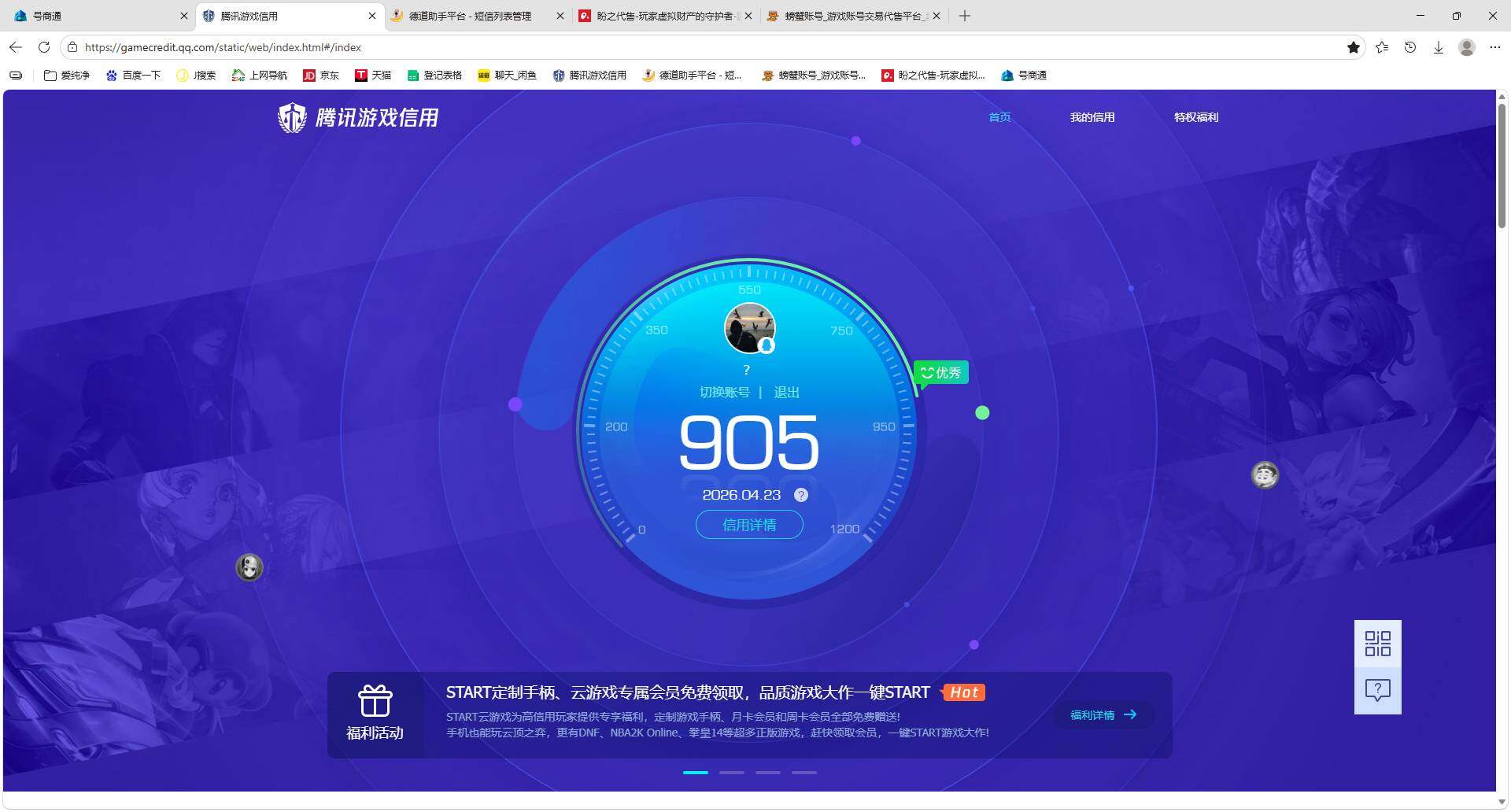Open the 德道助手平台 browser tab
Screen dimensions: 1511x812
[468, 16]
